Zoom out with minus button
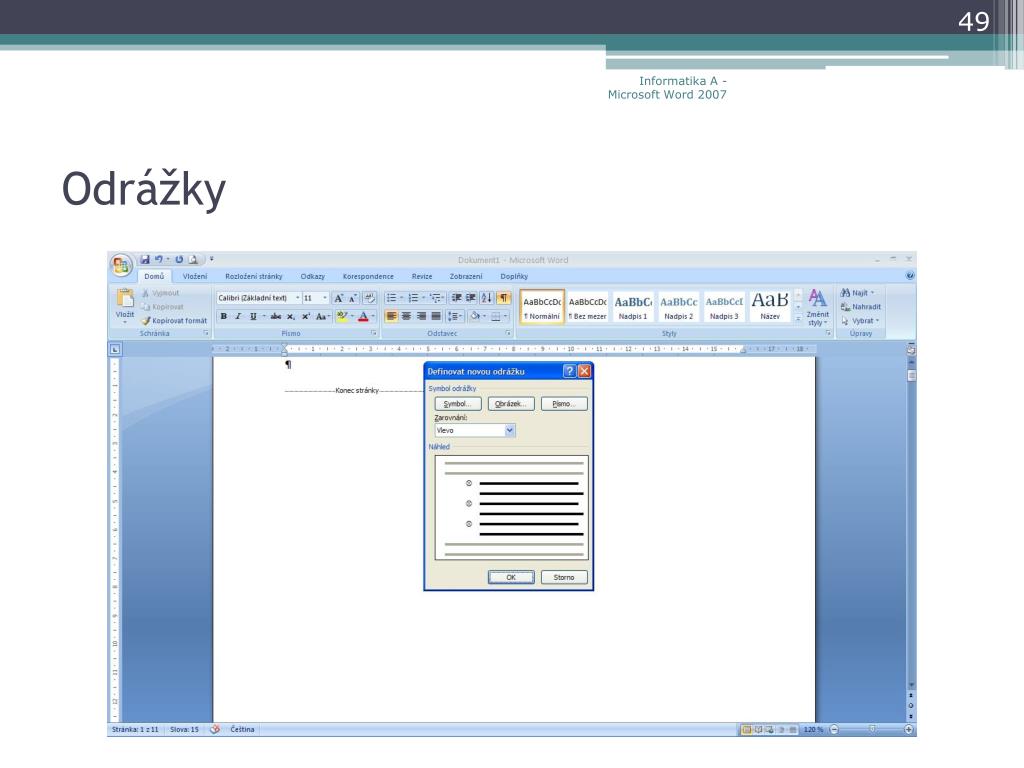1024x768 pixels. click(x=834, y=729)
